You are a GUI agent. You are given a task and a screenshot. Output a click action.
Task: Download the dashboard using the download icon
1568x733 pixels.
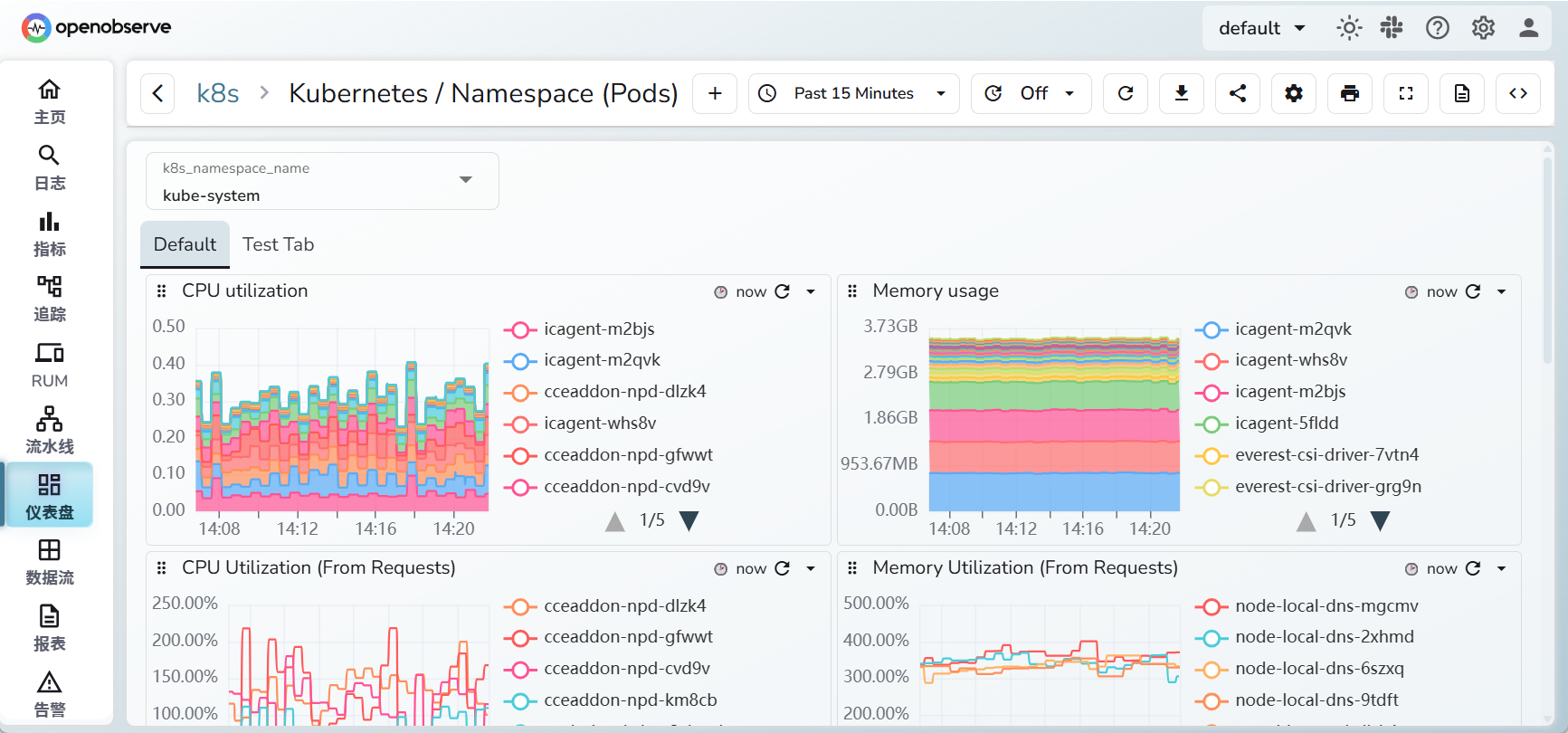[x=1182, y=93]
